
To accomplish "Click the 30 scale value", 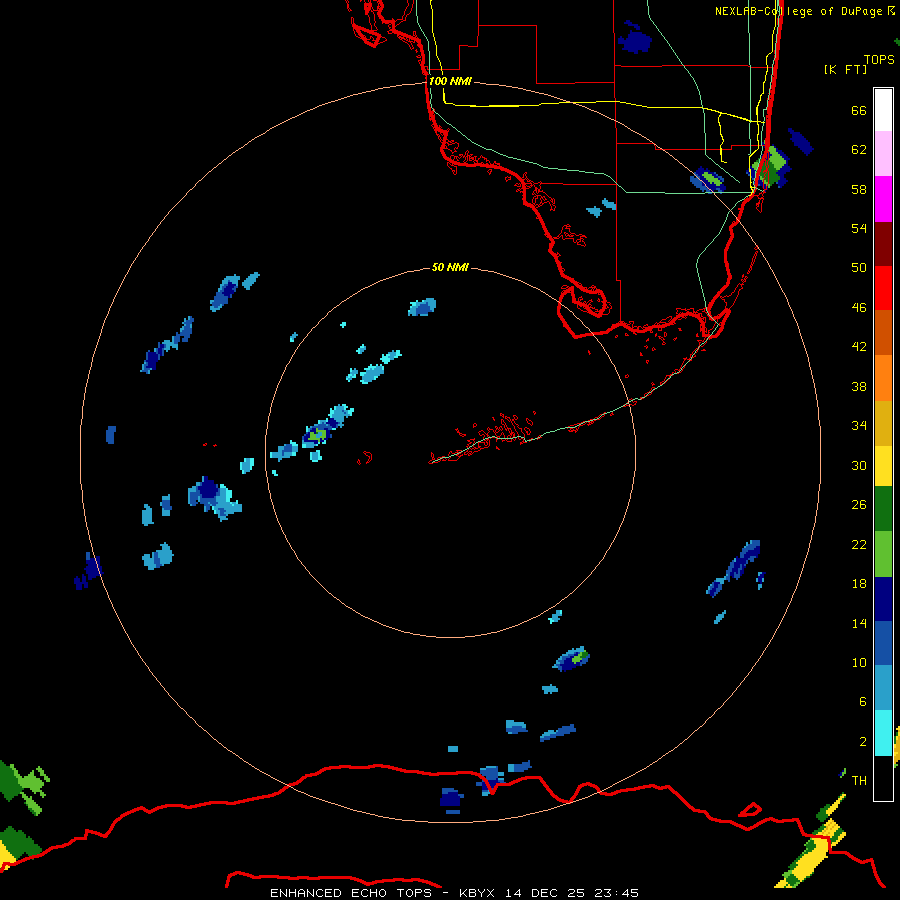I will pos(859,465).
